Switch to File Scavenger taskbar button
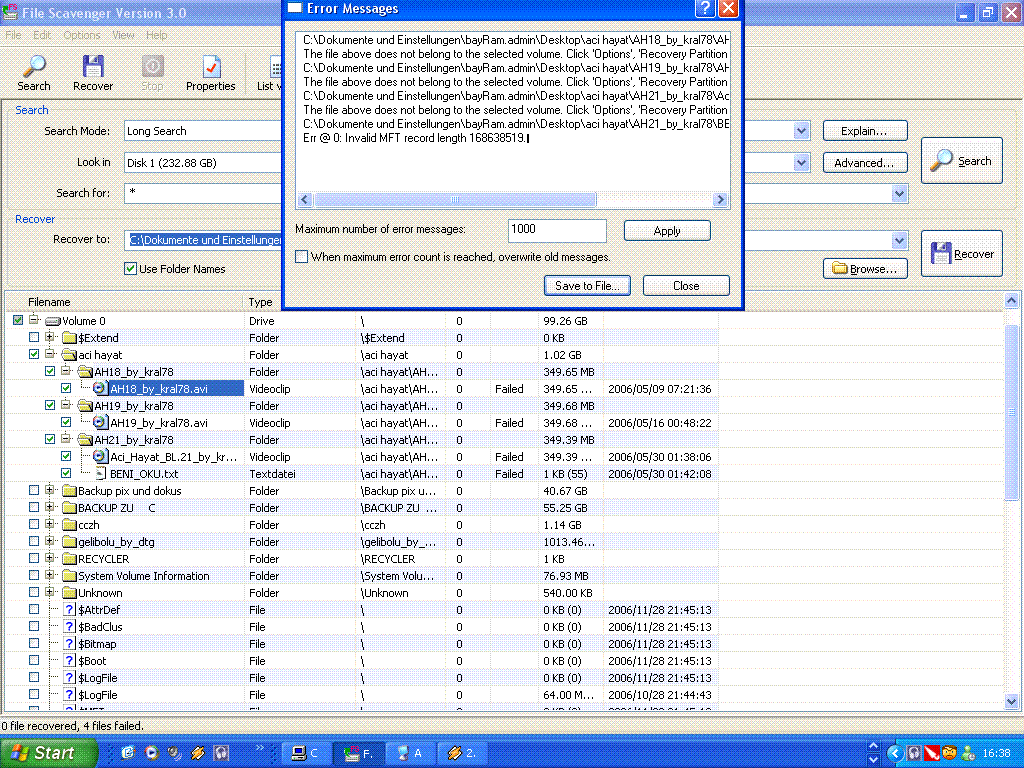The height and width of the screenshot is (768, 1024). tap(358, 753)
